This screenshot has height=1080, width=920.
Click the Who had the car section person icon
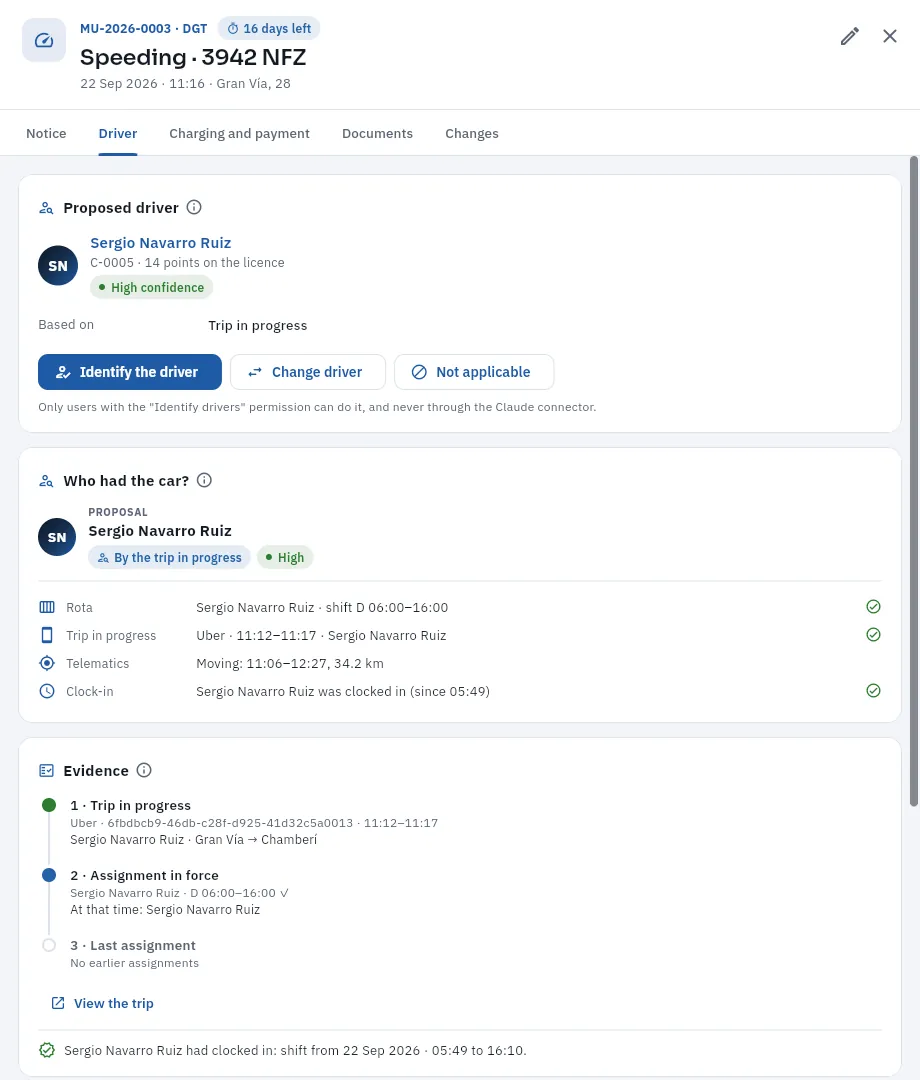click(46, 481)
